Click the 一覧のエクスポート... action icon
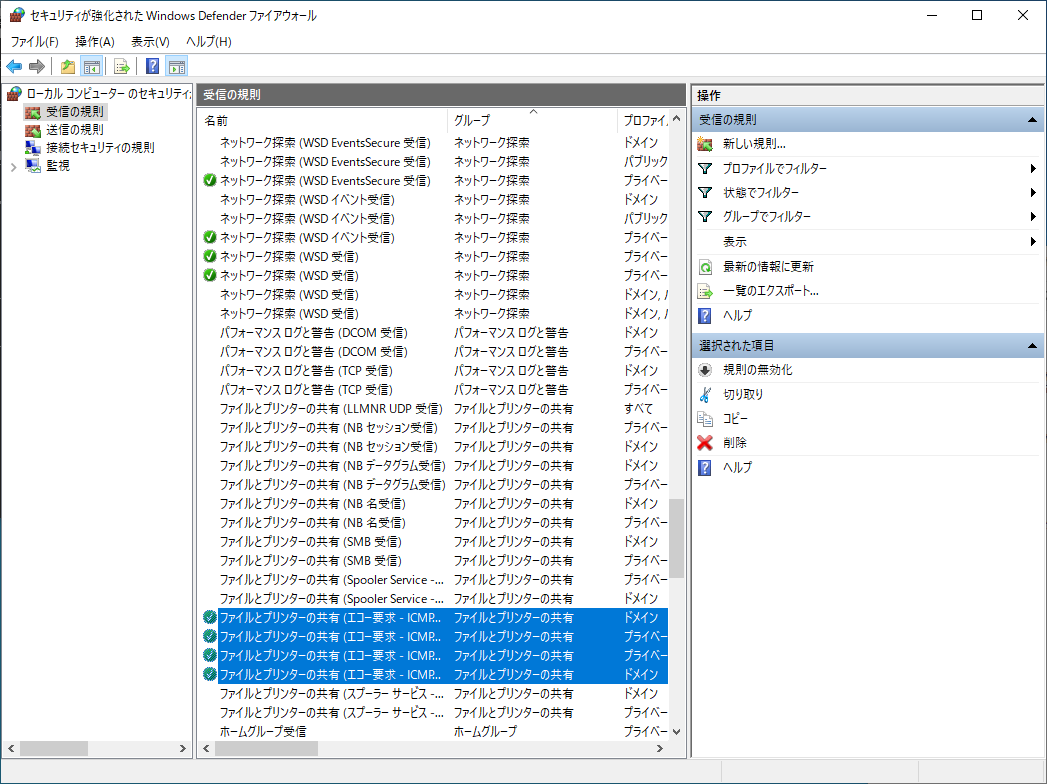The height and width of the screenshot is (784, 1047). tap(704, 291)
